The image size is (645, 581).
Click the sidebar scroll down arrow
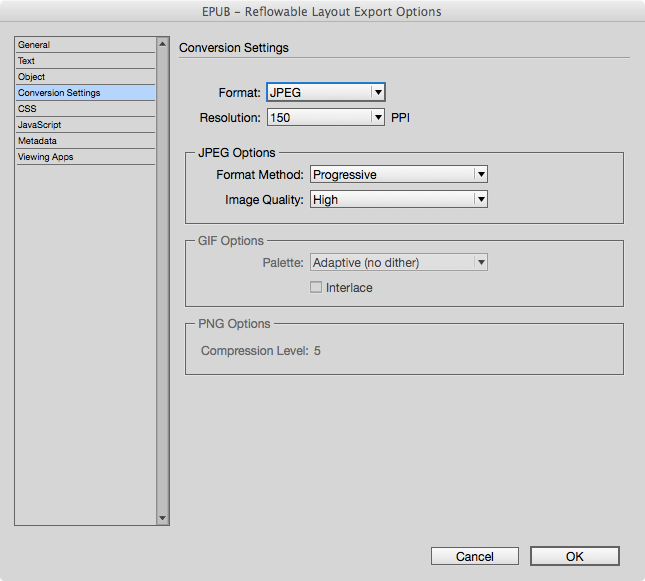pos(162,518)
